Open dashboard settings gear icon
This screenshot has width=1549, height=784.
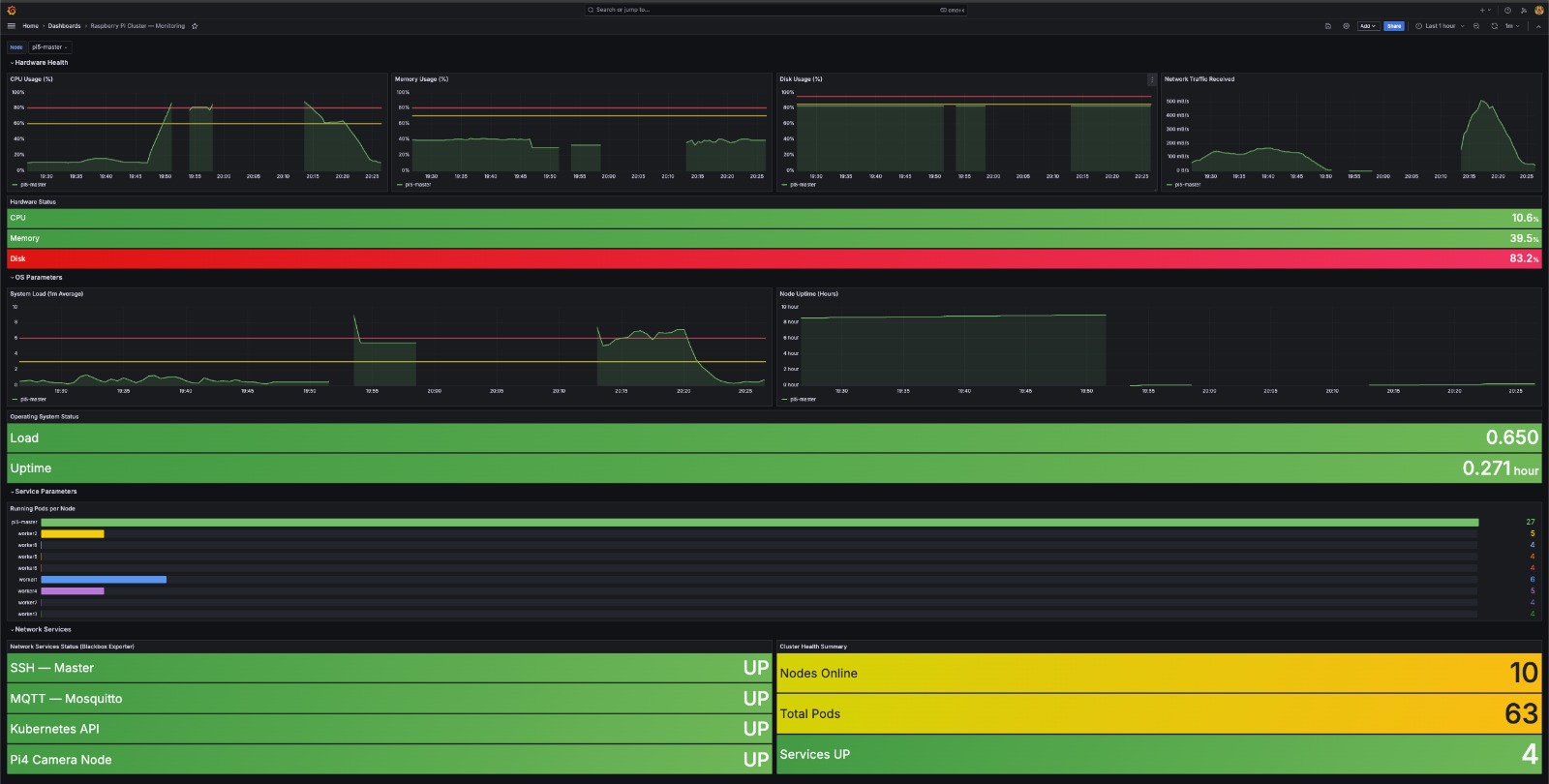coord(1346,26)
